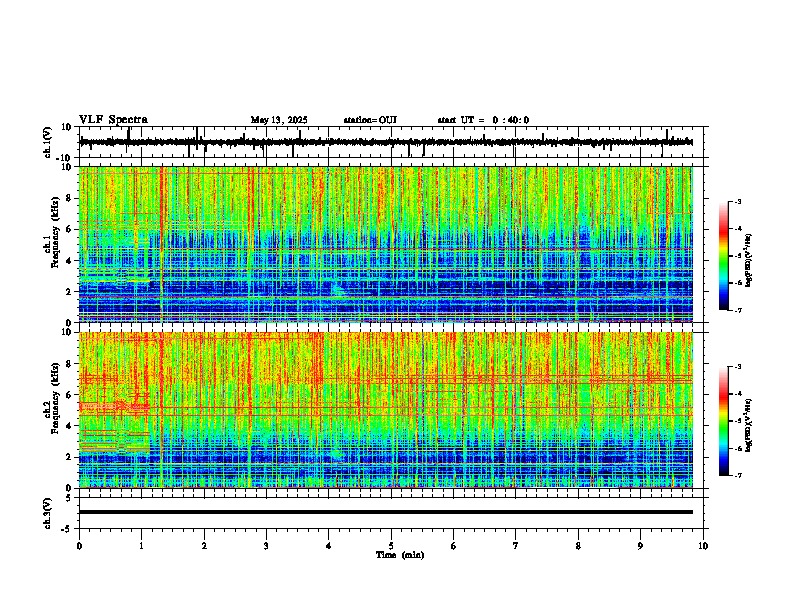Click the "Time (min)" axis label
792x612 pixels.
click(x=400, y=555)
